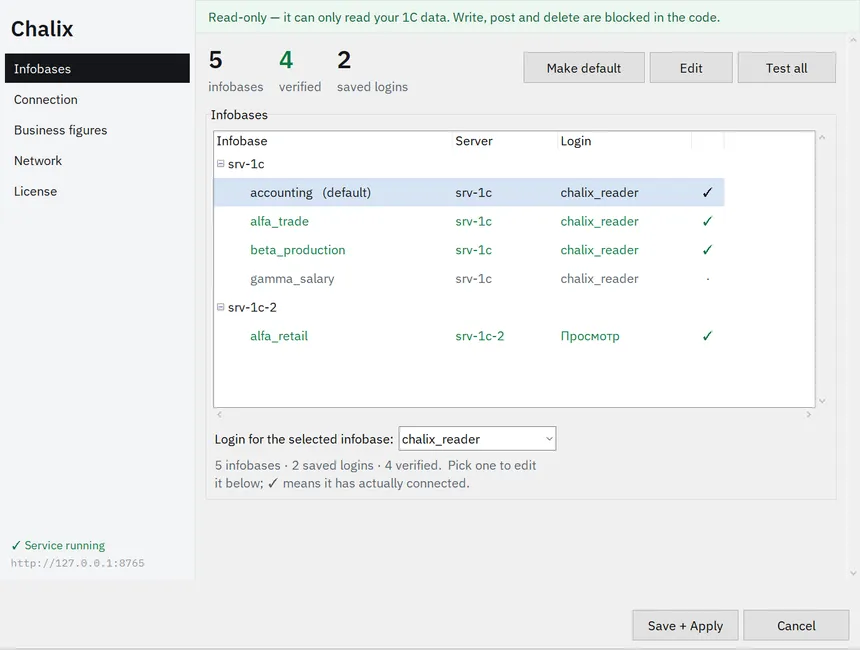
Task: Collapse the srv-1c server group
Action: tap(220, 163)
